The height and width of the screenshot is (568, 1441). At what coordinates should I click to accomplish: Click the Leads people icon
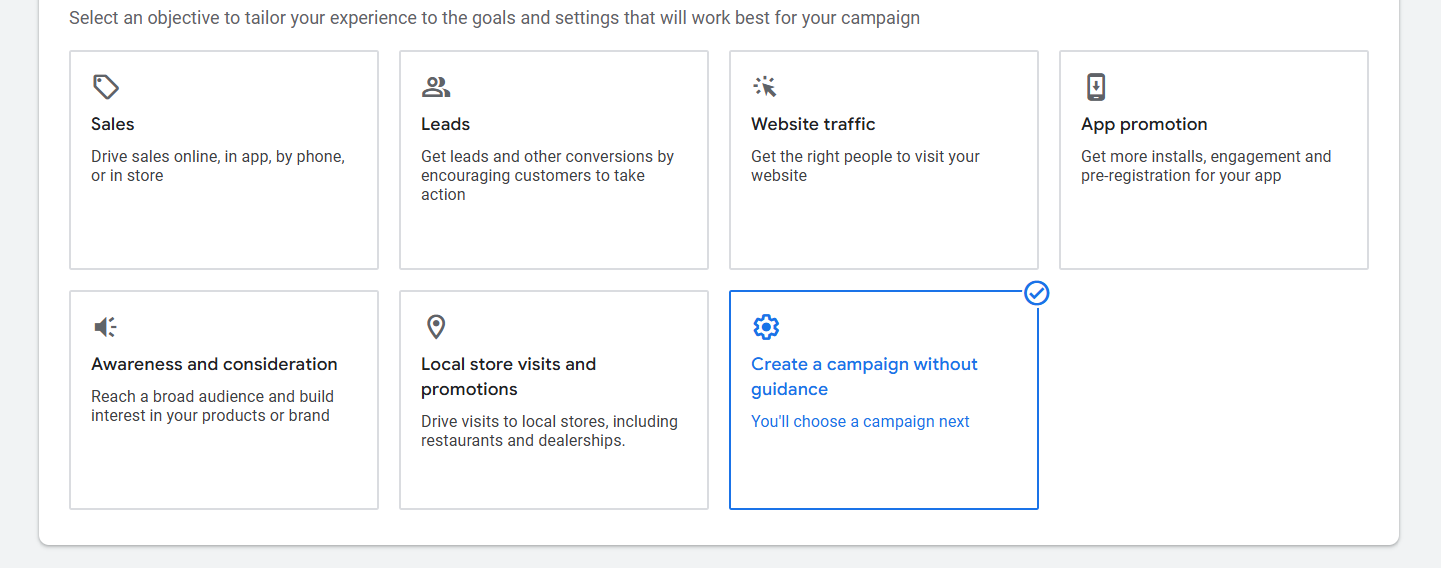coord(435,87)
